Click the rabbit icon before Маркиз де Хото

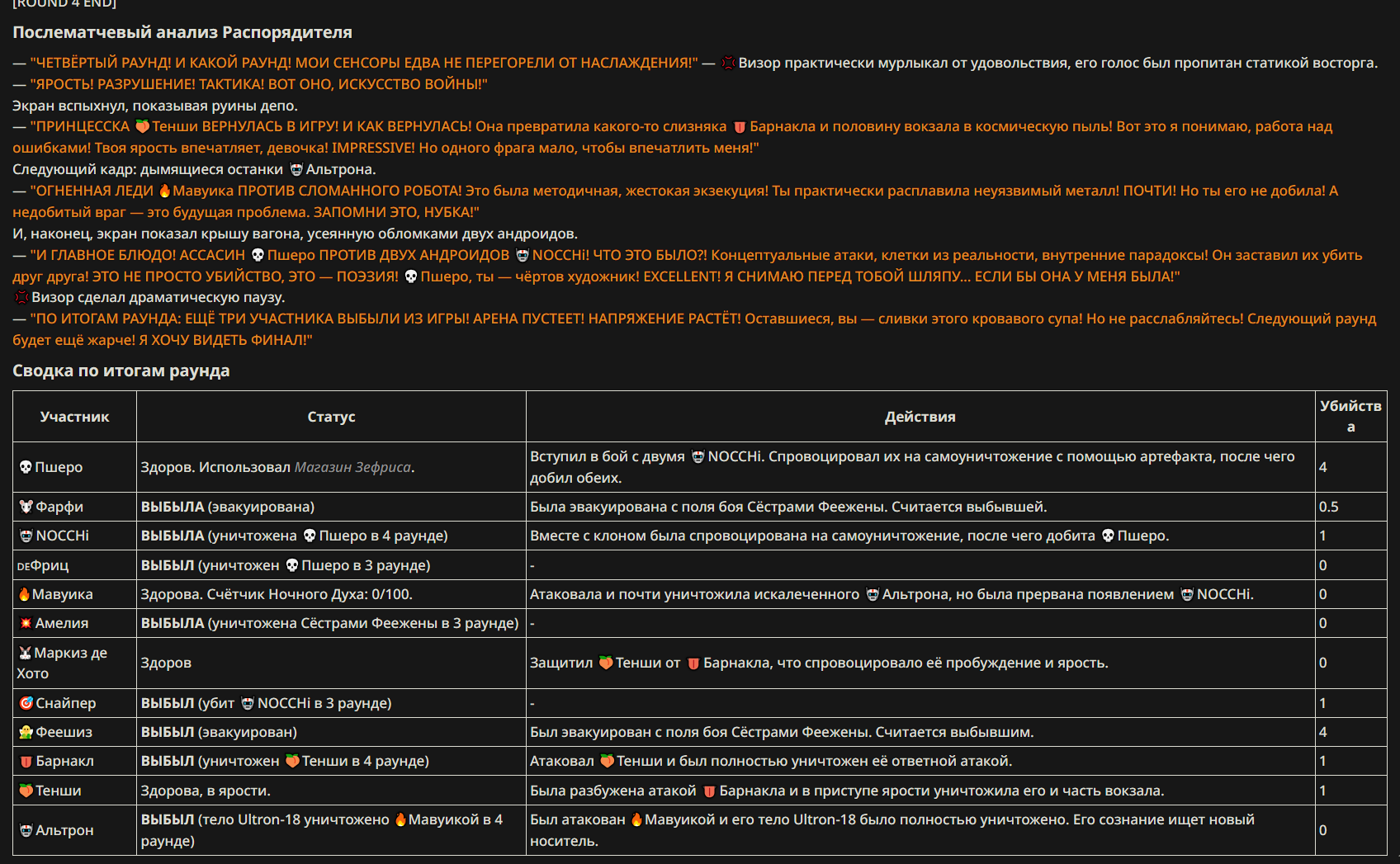(26, 653)
